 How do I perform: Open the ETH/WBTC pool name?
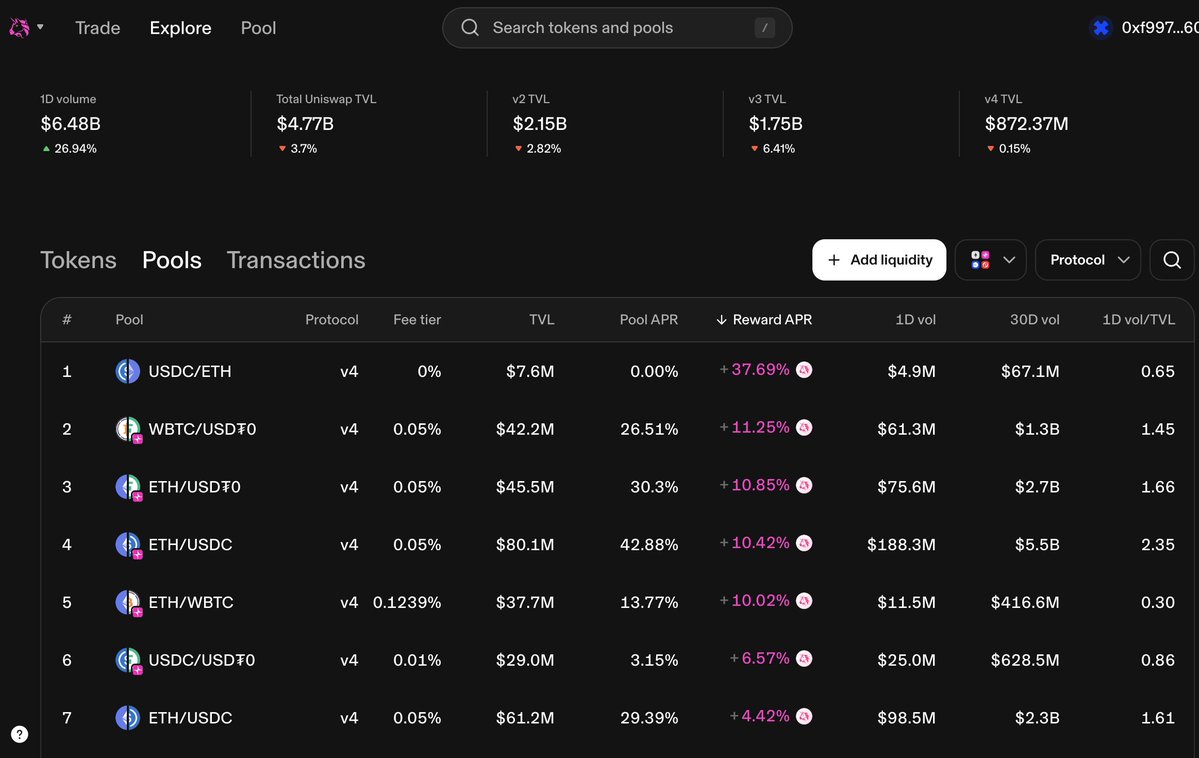pos(191,603)
